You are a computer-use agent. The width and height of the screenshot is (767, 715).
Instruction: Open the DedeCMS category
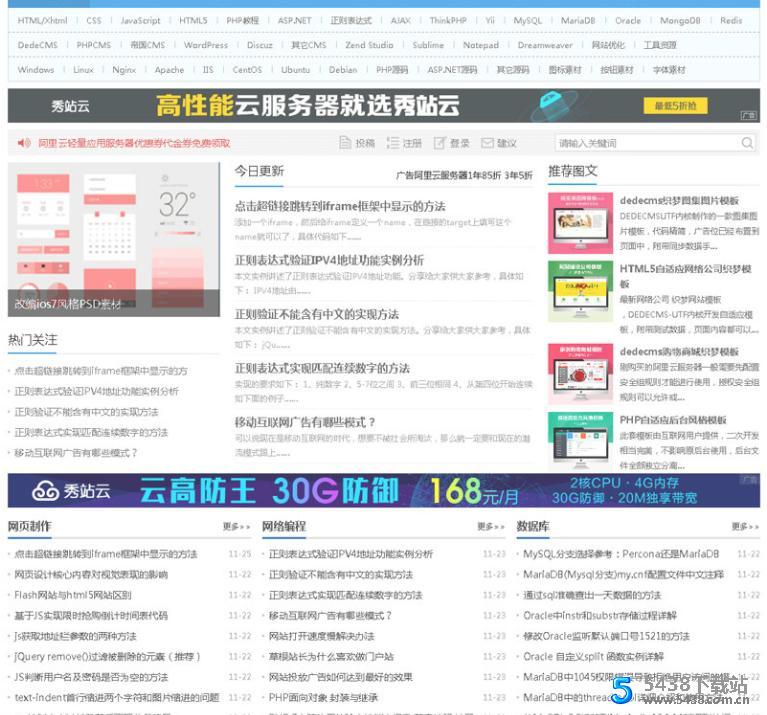tap(38, 45)
